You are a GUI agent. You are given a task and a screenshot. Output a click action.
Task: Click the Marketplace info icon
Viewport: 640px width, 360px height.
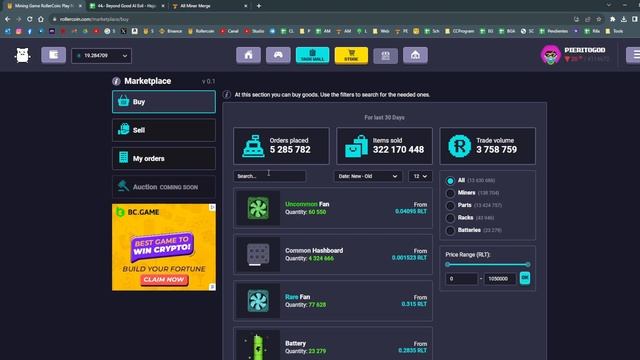click(x=116, y=81)
